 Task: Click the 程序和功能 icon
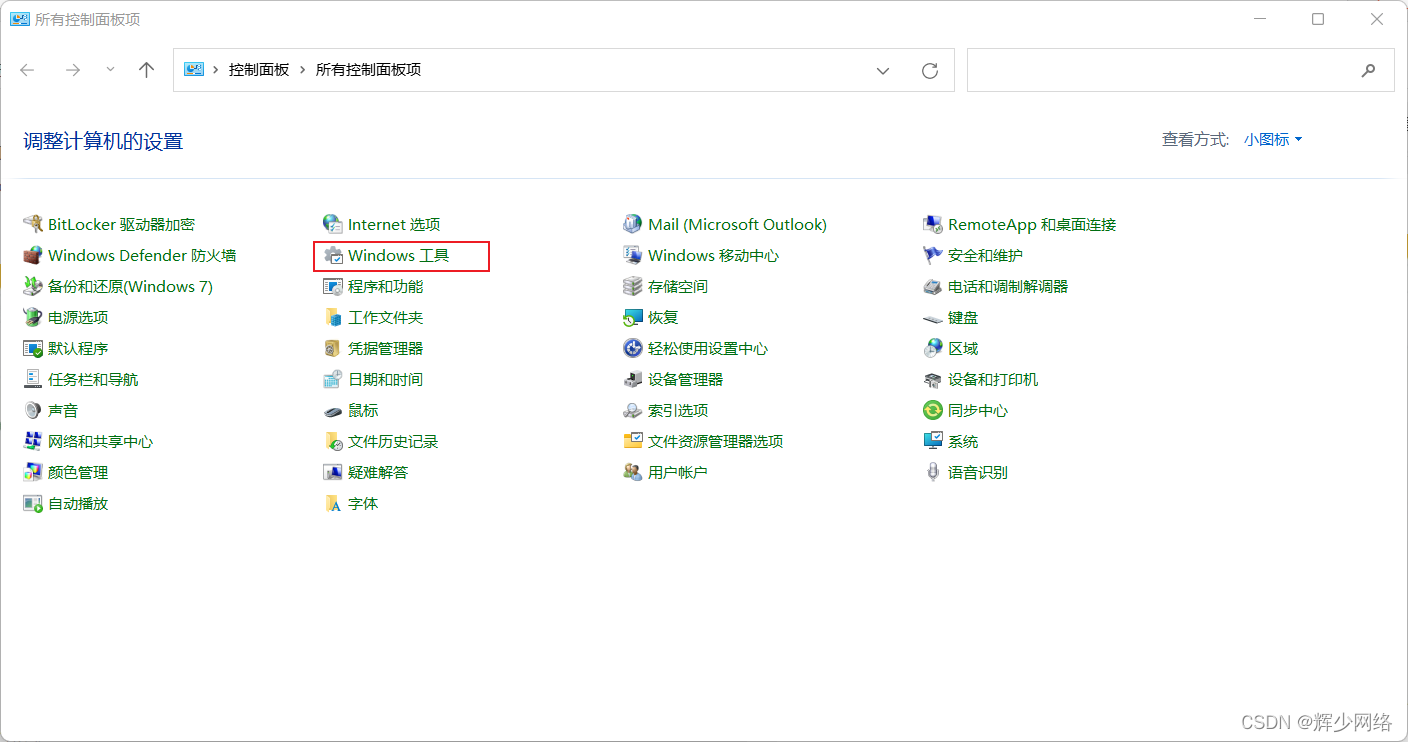coord(333,286)
